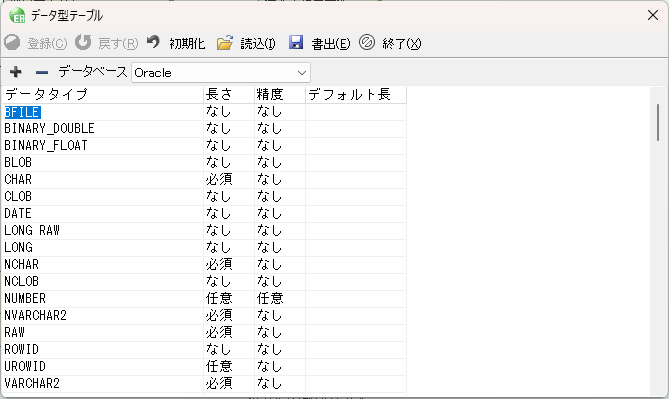Click the 長さ cell for UROWID row
The height and width of the screenshot is (399, 669).
click(229, 367)
